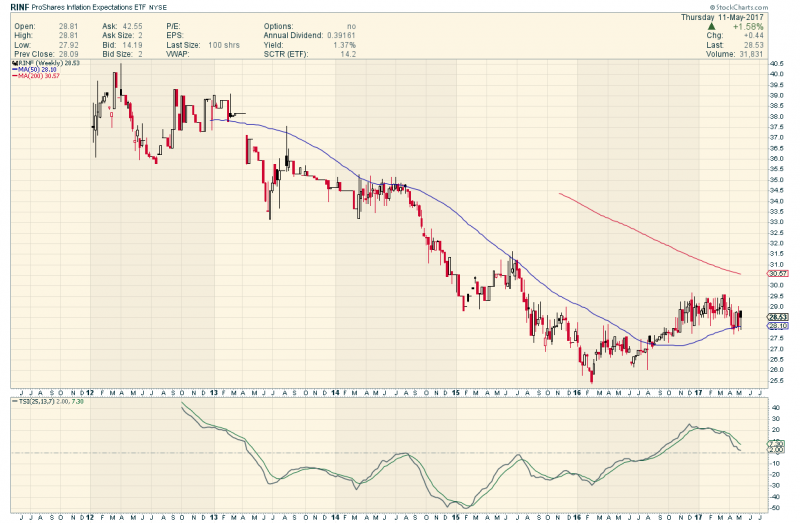Click the Annual Dividend value 0.39161
800x523 pixels.
tap(341, 35)
